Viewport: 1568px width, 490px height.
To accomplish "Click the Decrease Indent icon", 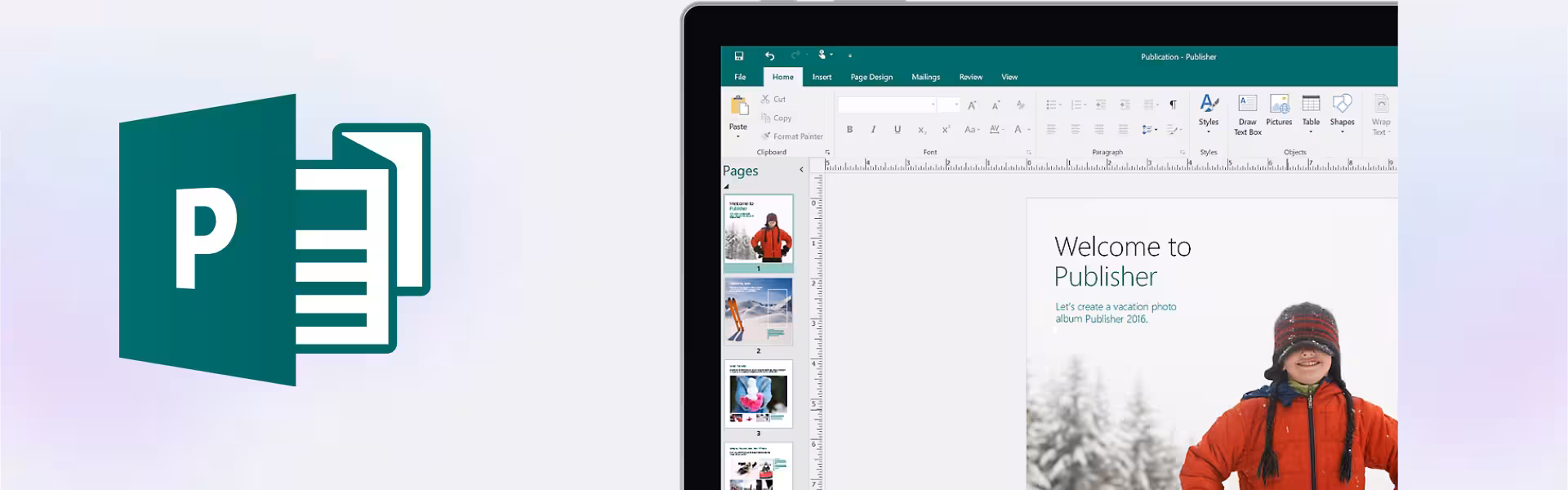I will tap(1101, 105).
